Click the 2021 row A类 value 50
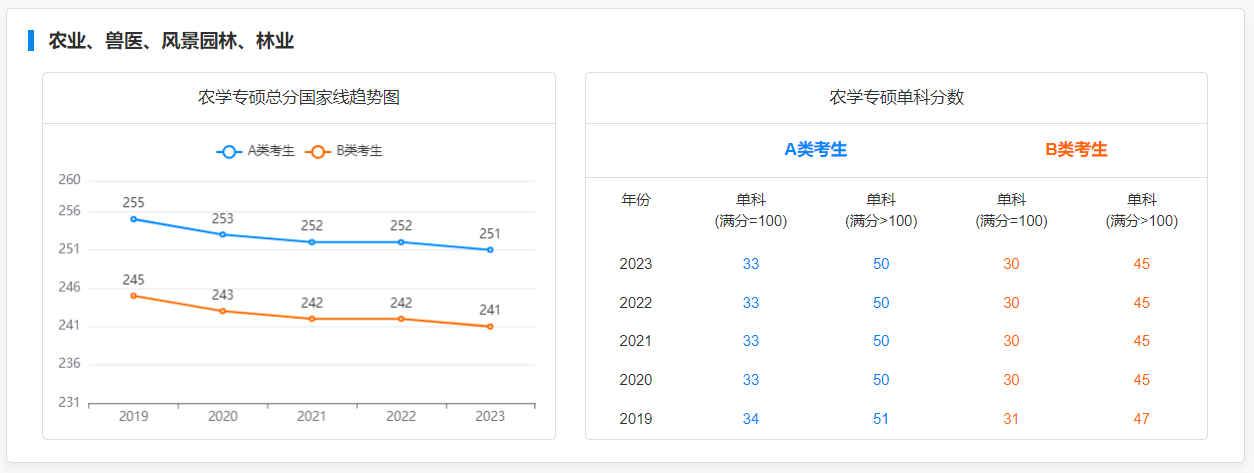1254x473 pixels. (881, 341)
